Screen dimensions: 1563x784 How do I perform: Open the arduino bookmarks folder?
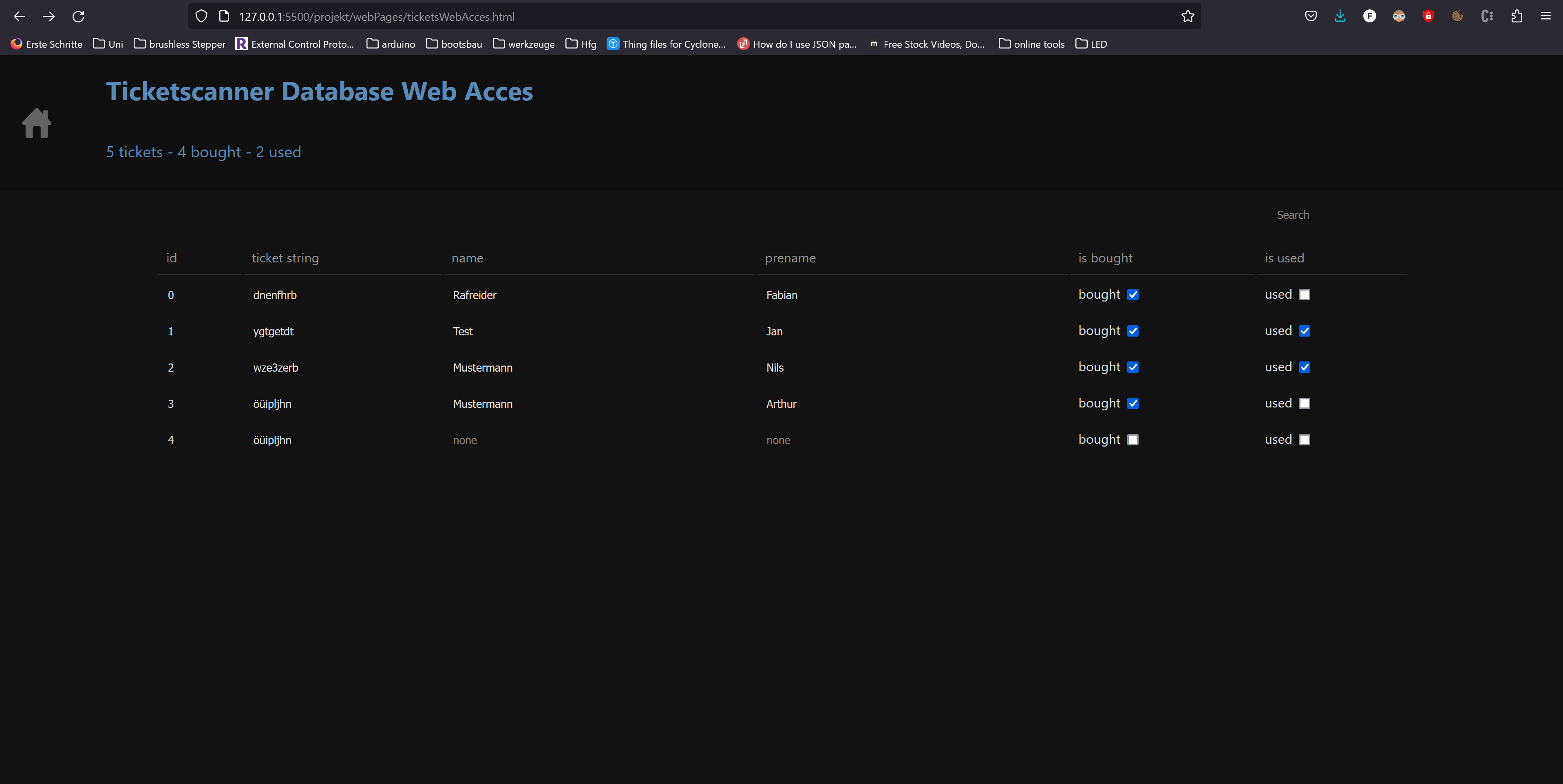point(391,44)
